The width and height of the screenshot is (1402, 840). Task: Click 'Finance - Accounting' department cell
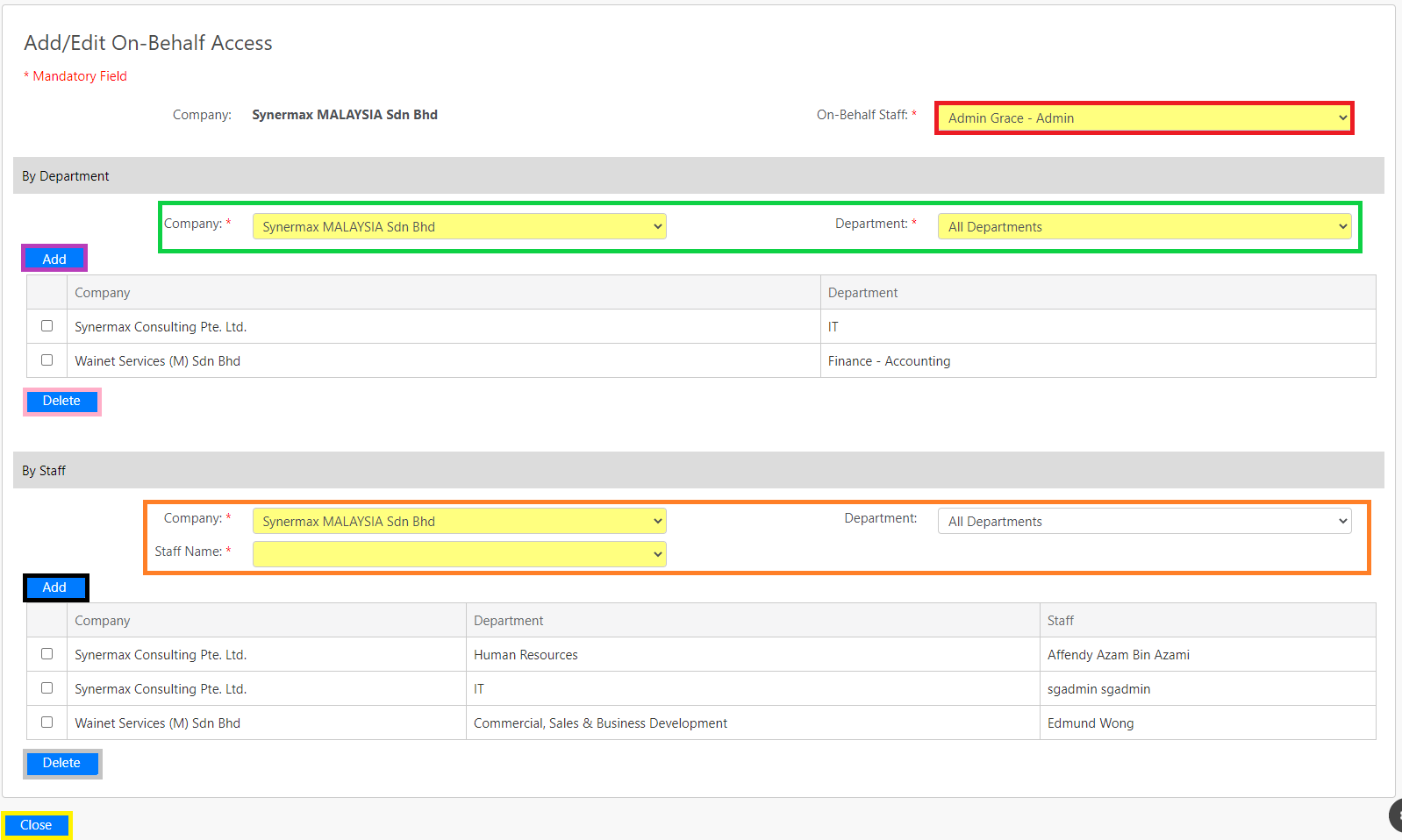[x=1098, y=360]
